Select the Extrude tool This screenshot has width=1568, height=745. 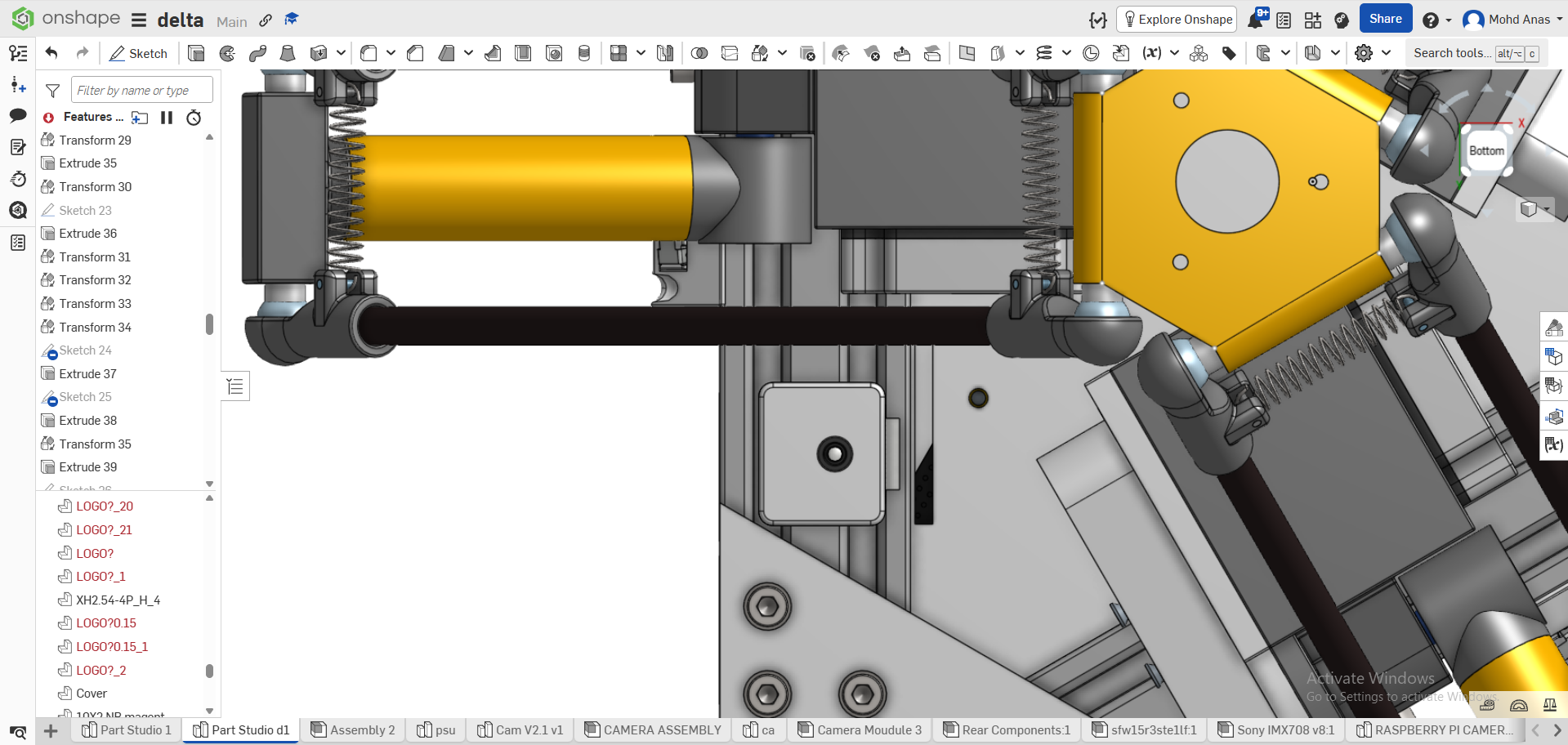(x=196, y=53)
